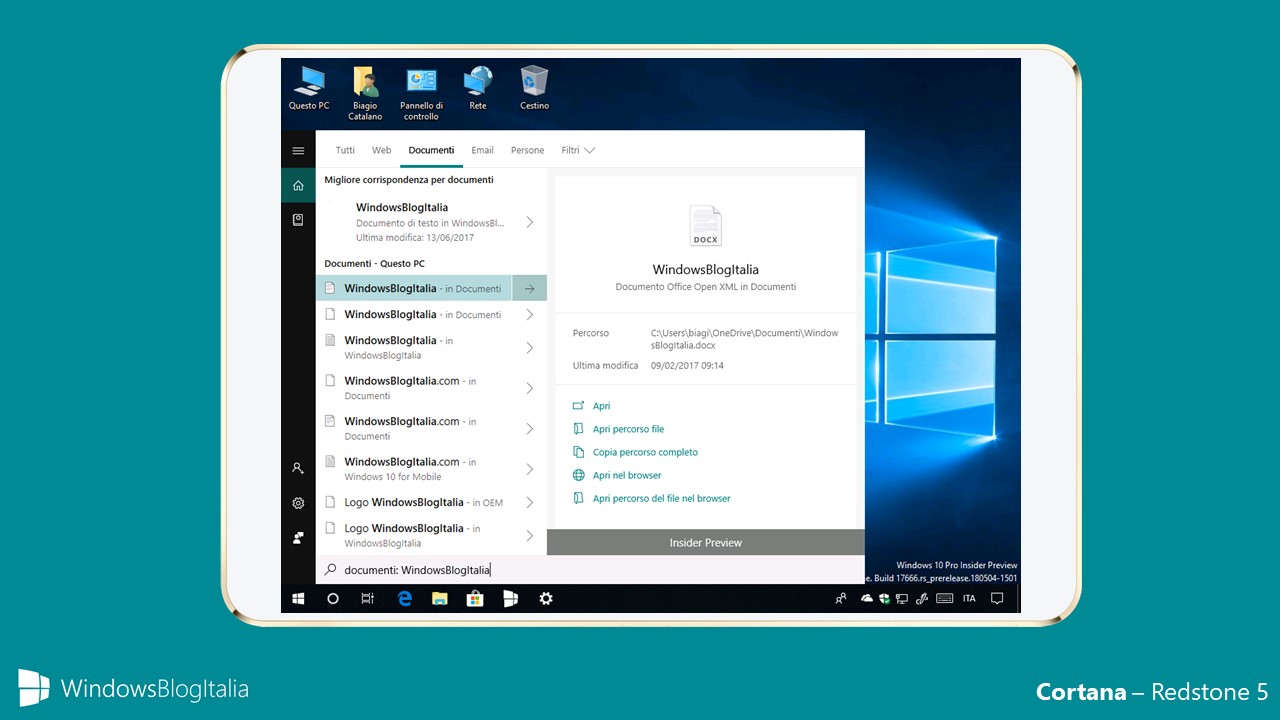Open the Windows Start button
The image size is (1280, 720).
(298, 599)
